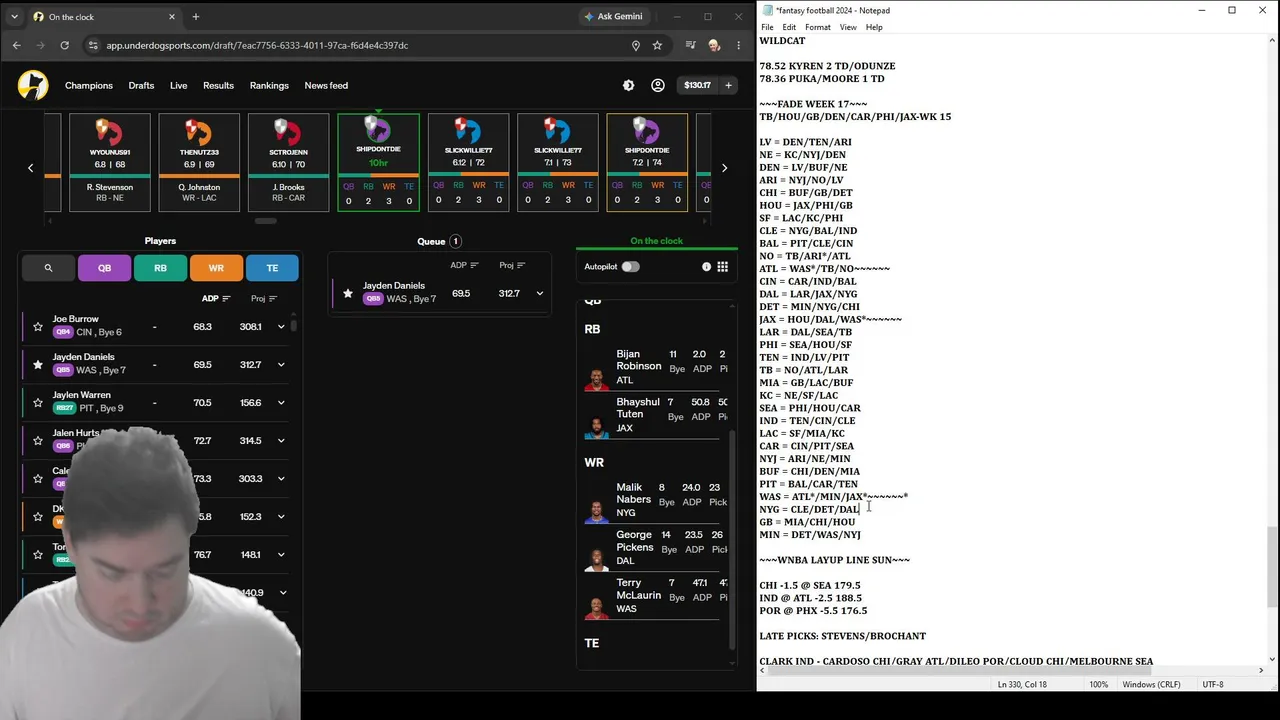Click the location icon in address bar
This screenshot has height=720, width=1280.
pos(635,45)
